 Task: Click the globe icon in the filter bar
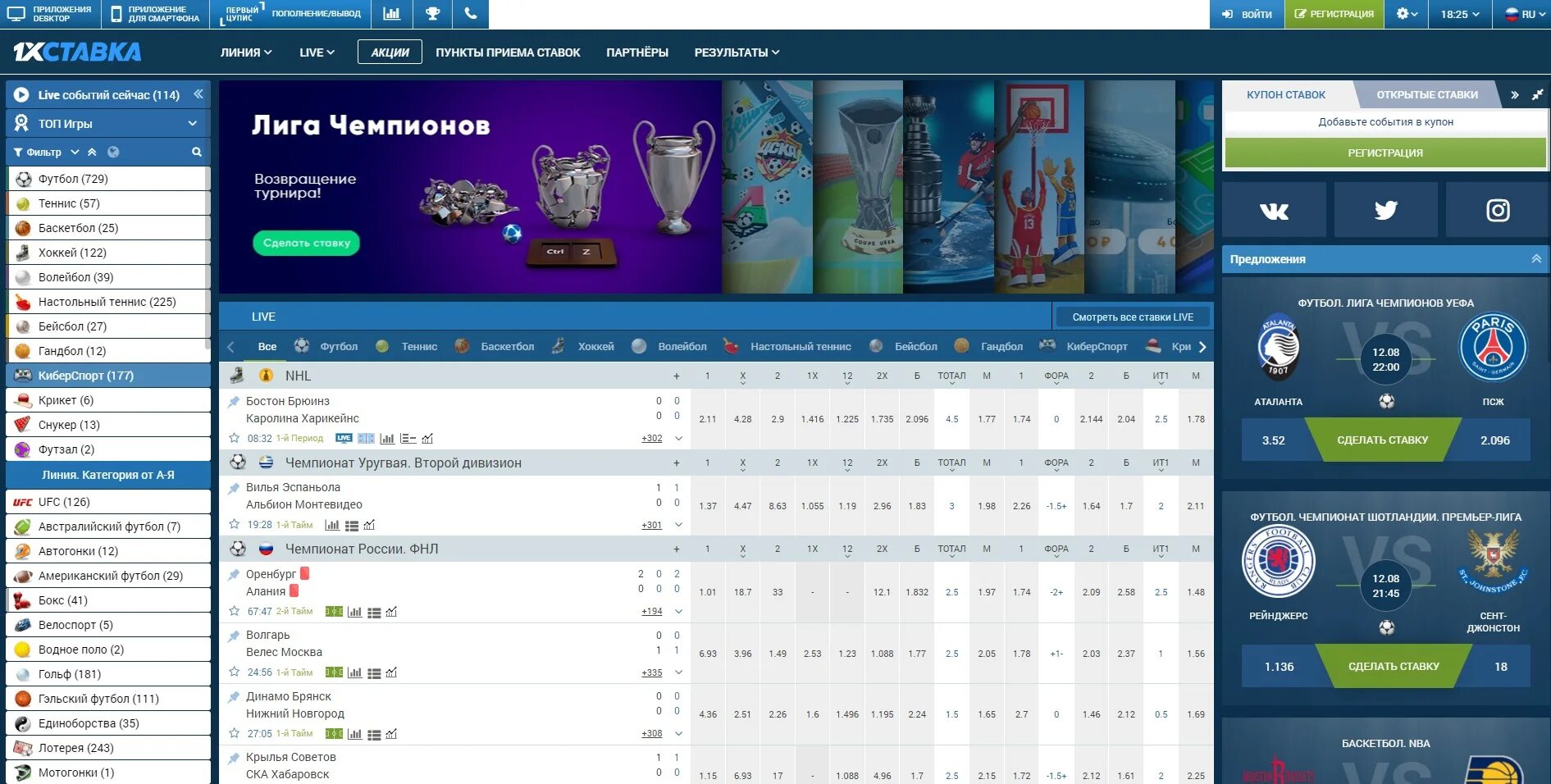tap(113, 152)
